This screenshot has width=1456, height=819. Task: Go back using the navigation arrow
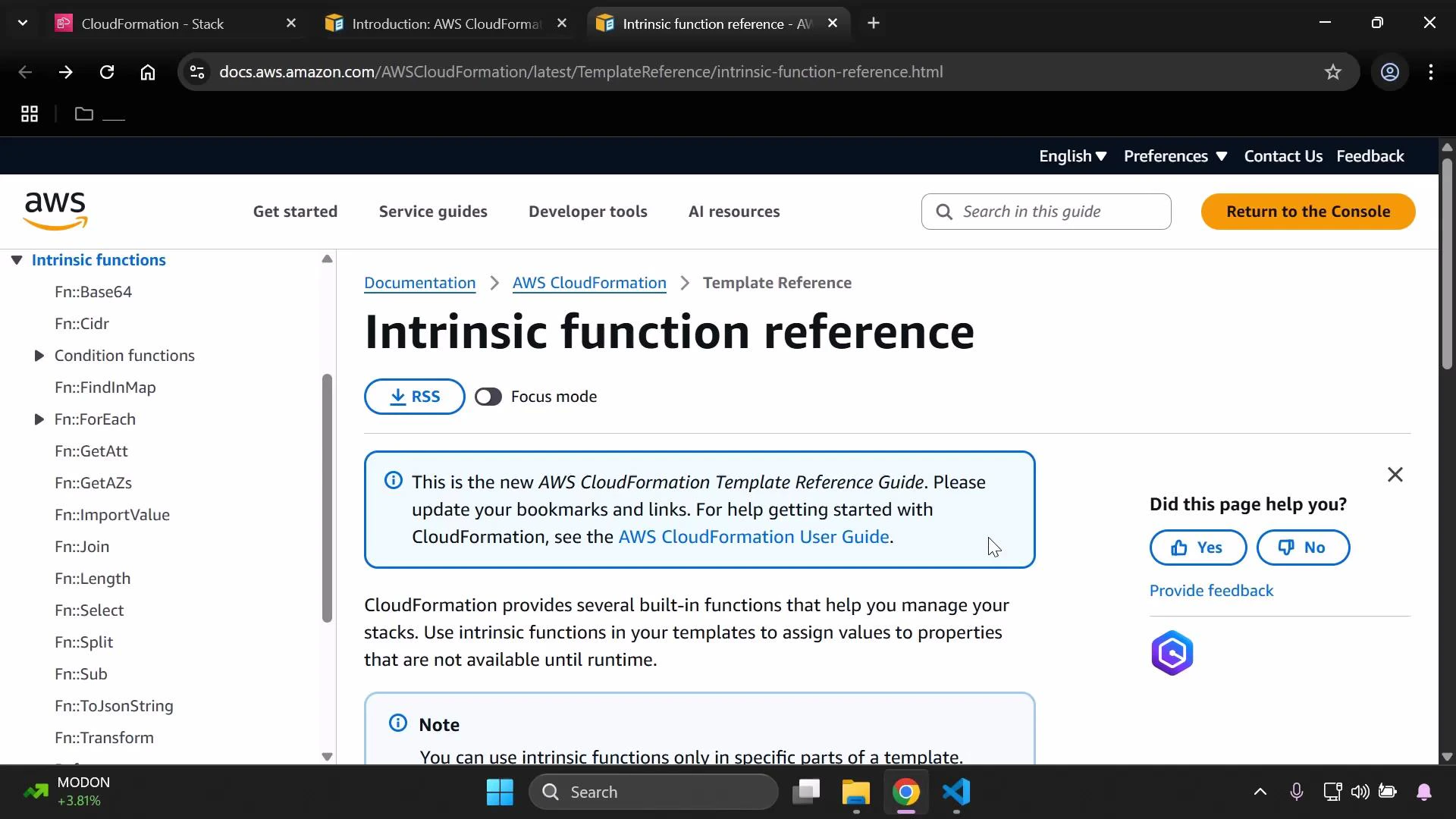(x=25, y=72)
